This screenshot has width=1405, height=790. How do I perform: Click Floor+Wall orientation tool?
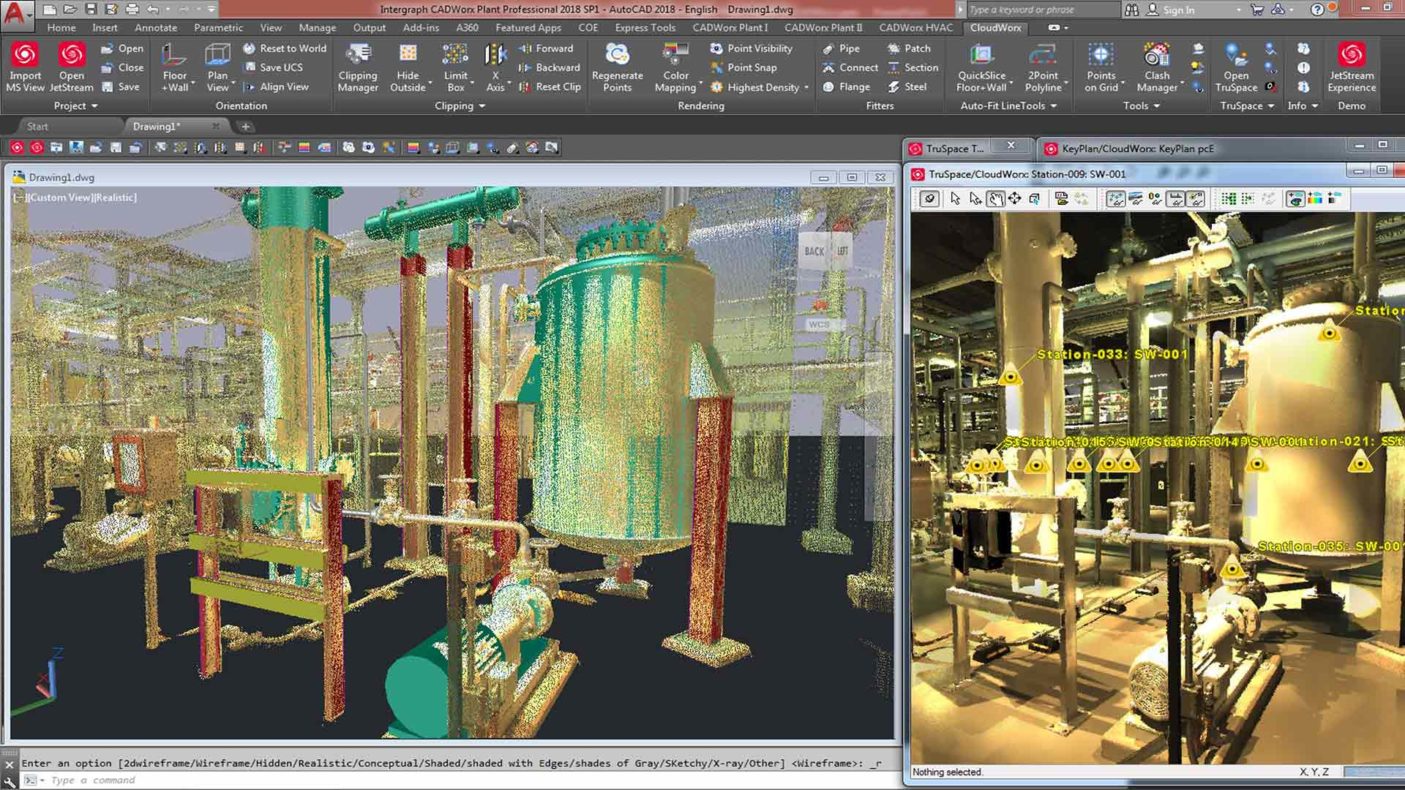(175, 67)
